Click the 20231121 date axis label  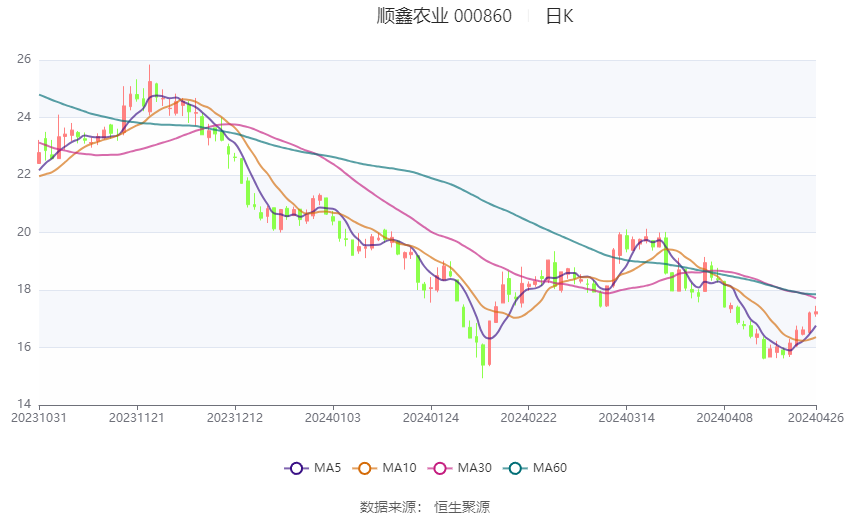(x=137, y=418)
